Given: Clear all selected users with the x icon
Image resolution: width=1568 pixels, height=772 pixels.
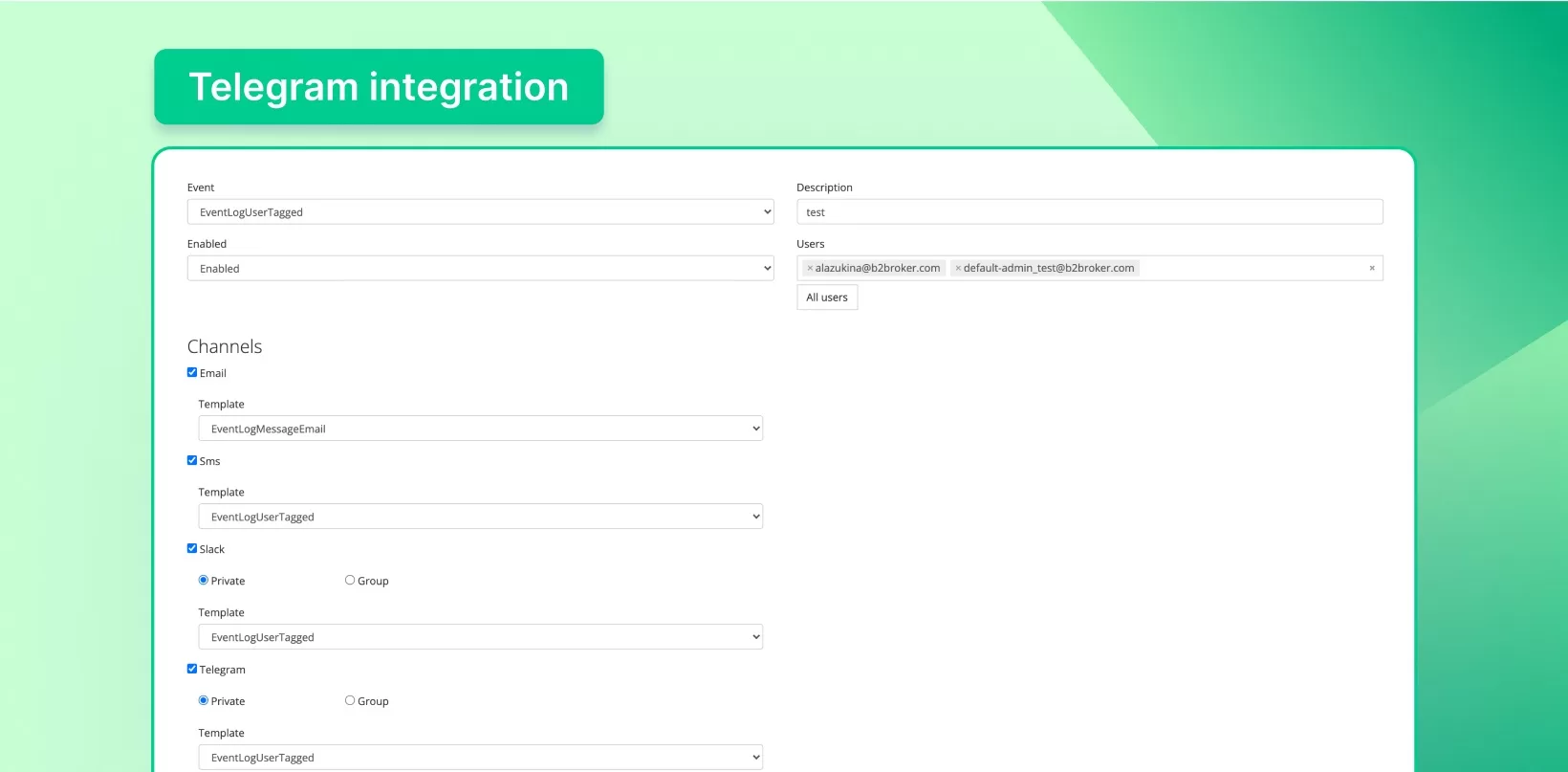Looking at the screenshot, I should click(1371, 268).
